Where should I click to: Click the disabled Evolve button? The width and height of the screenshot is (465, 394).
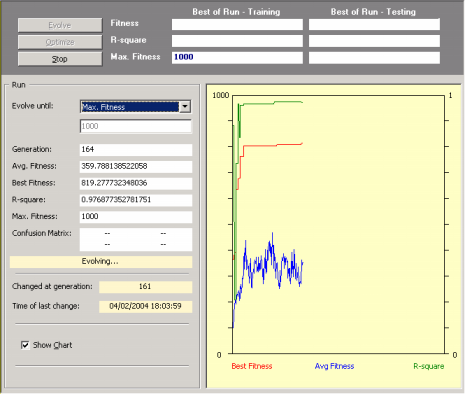[60, 25]
